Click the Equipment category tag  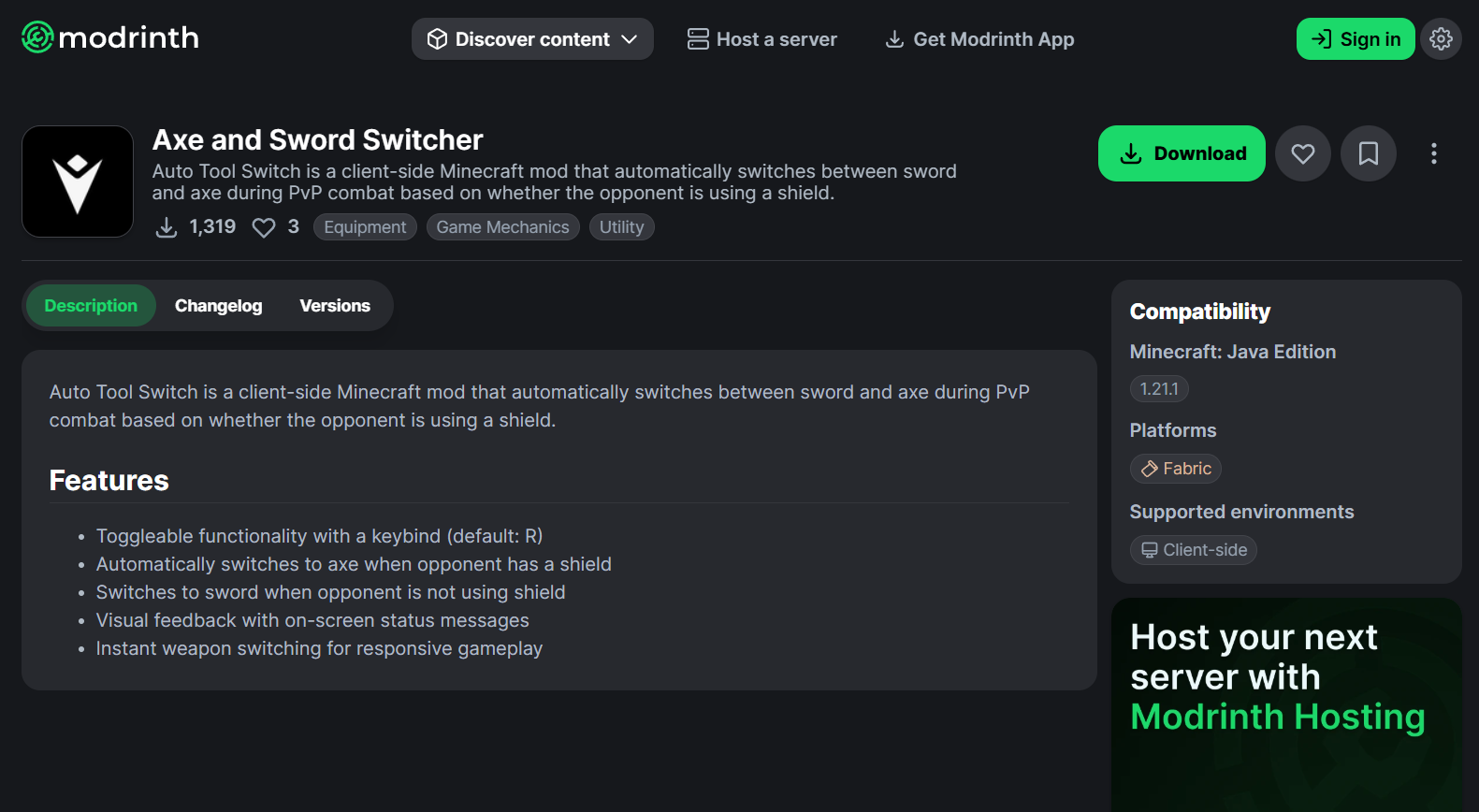365,227
